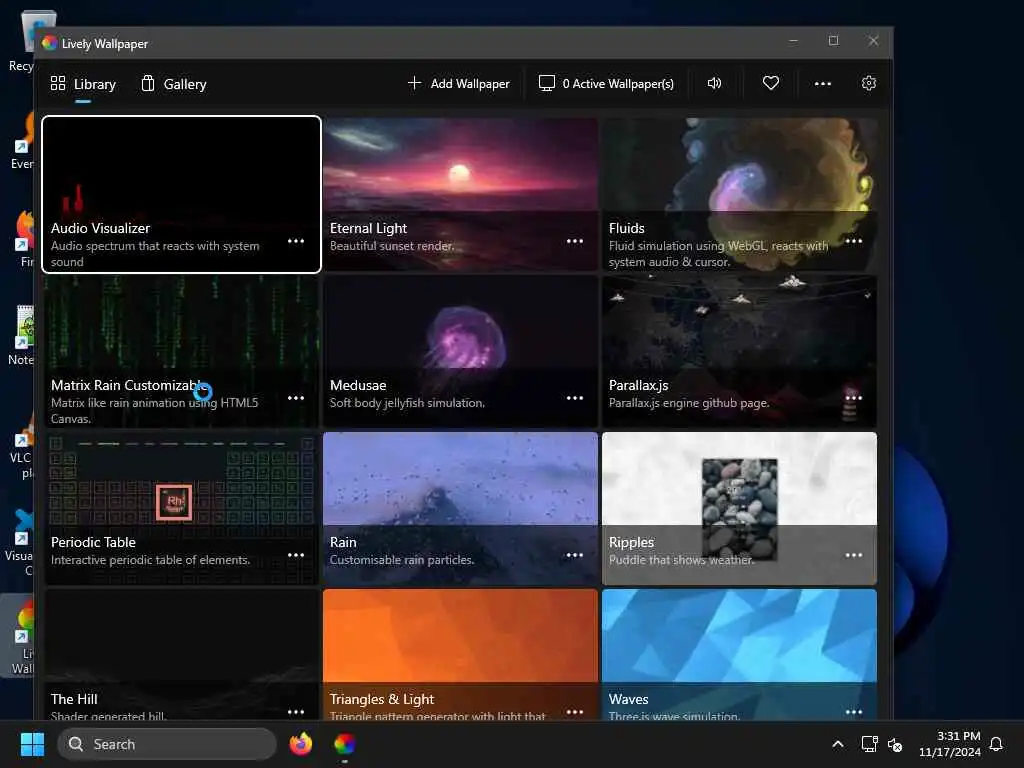The width and height of the screenshot is (1024, 768).
Task: Click 'Customisable rain particles.' text
Action: 402,560
